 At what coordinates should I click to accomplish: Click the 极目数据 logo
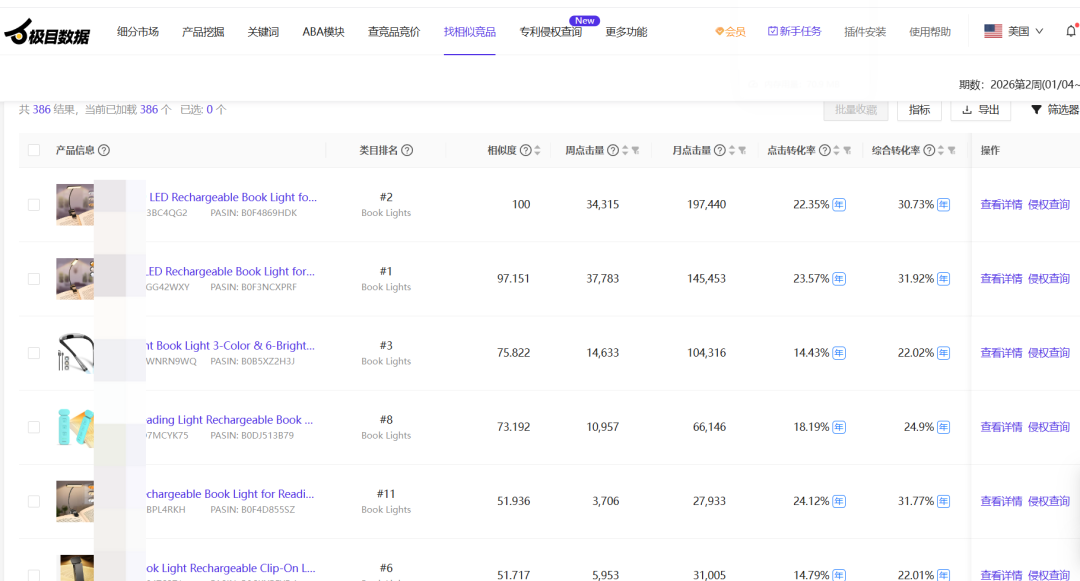click(46, 31)
